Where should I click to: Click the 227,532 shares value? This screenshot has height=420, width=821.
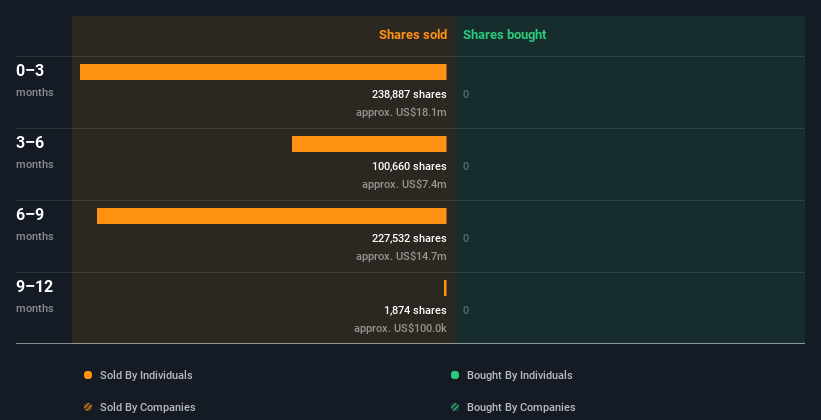pyautogui.click(x=409, y=238)
